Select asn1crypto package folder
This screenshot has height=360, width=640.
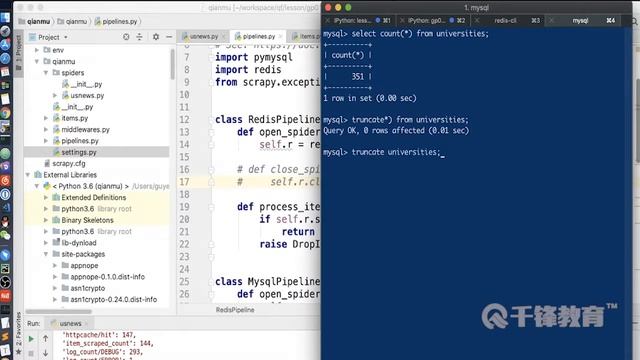click(x=83, y=288)
